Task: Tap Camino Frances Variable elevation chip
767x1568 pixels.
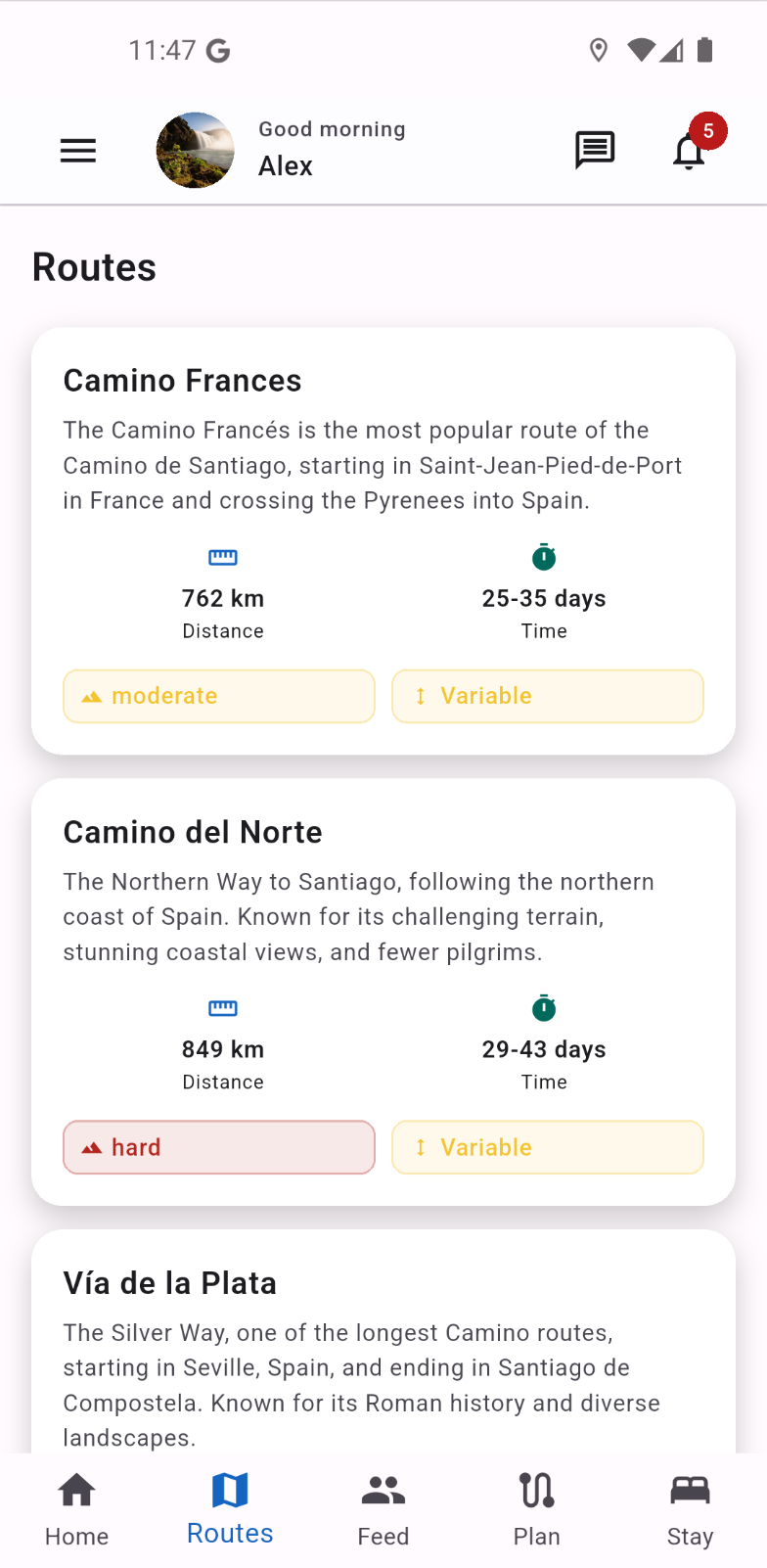Action: (548, 696)
